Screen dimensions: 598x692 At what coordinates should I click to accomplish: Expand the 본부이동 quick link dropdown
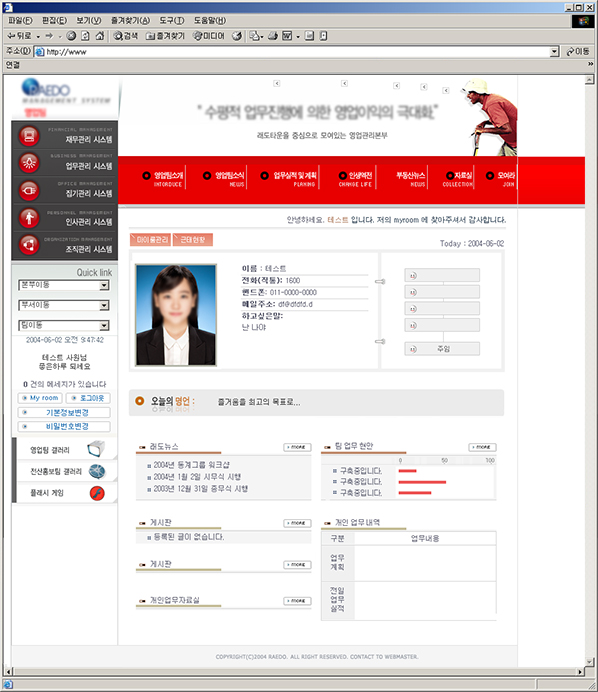[104, 286]
